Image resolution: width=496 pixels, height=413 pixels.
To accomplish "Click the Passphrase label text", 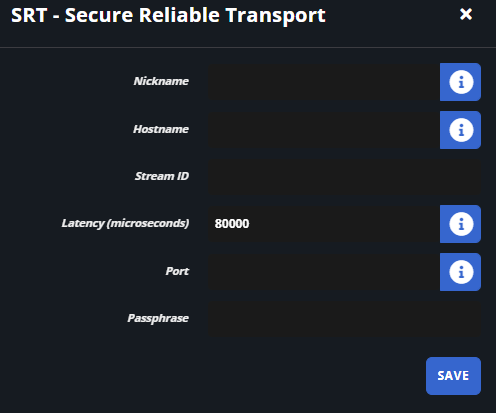I will pyautogui.click(x=158, y=318).
